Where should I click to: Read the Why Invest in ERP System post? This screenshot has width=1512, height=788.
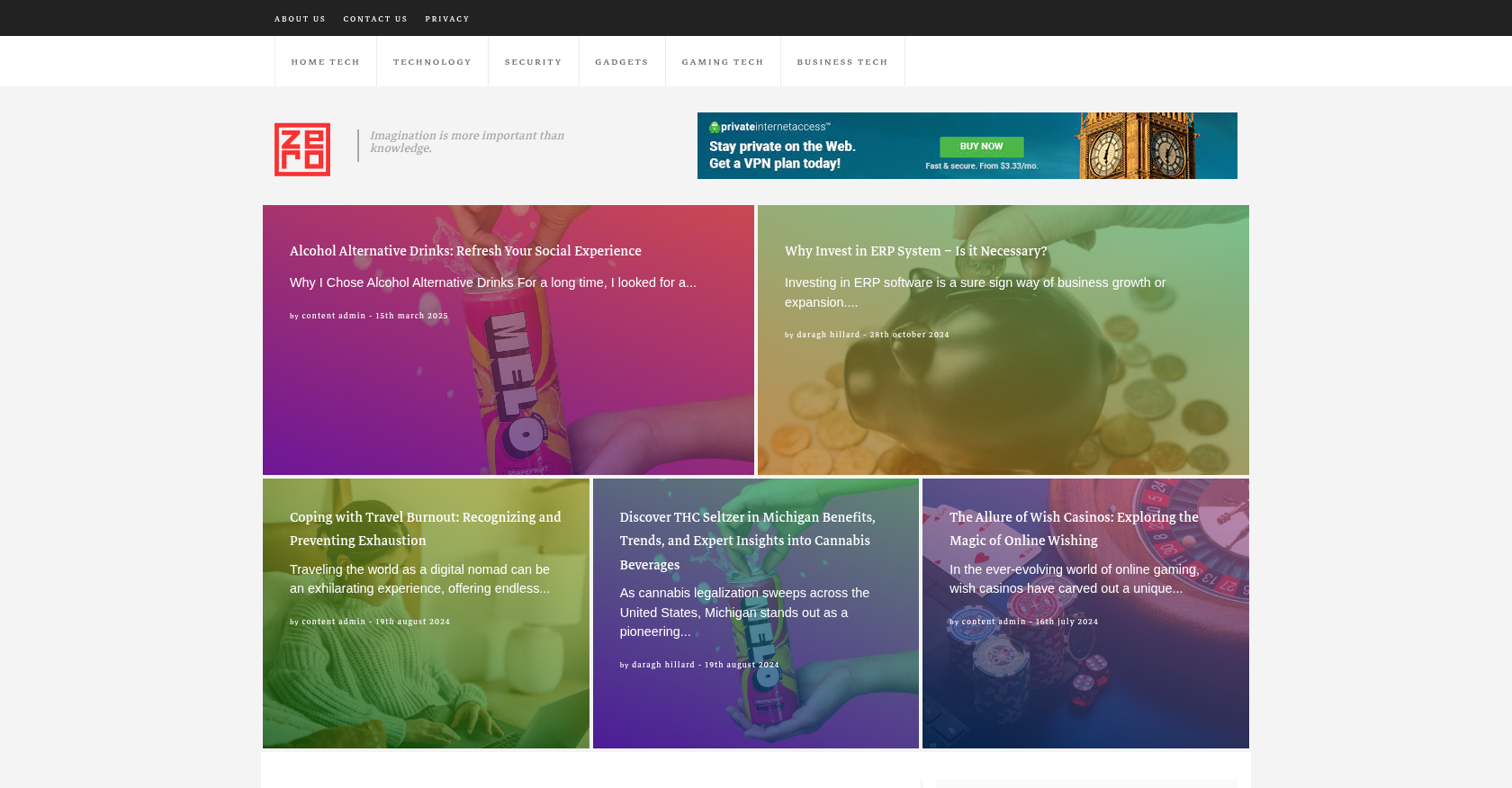point(915,251)
